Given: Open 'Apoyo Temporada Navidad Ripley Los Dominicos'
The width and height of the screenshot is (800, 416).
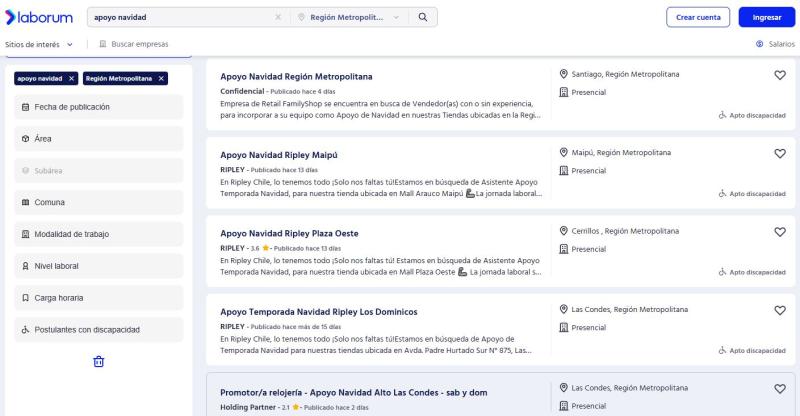Looking at the screenshot, I should 319,312.
